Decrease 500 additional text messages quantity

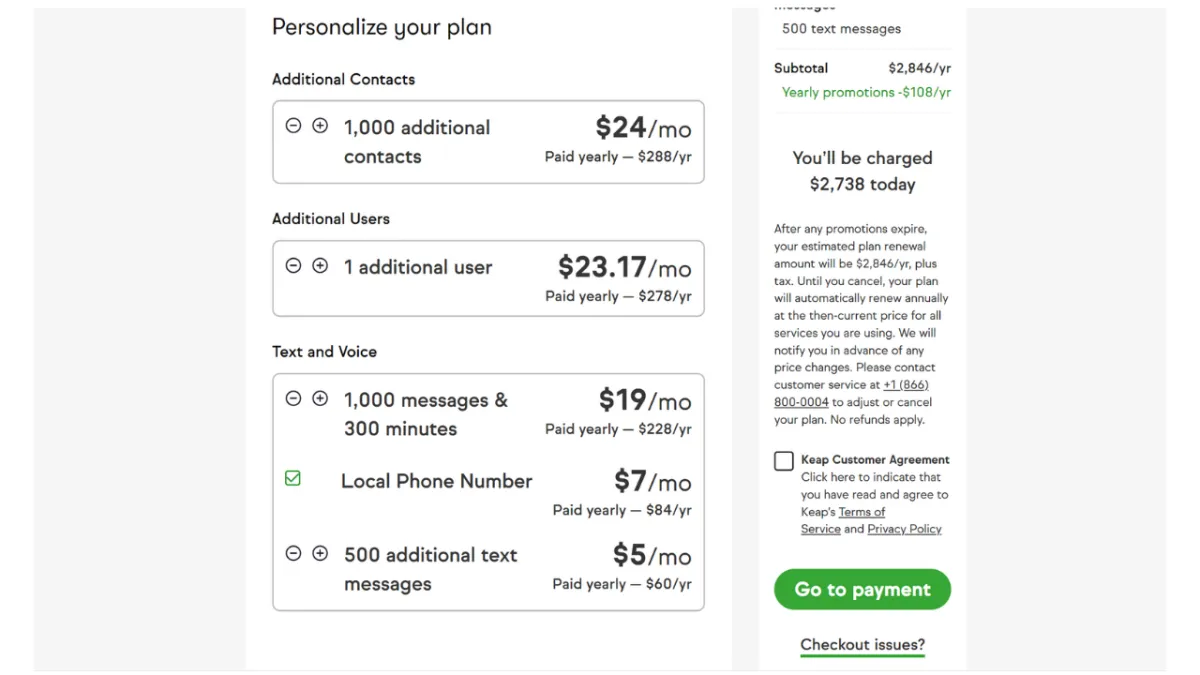(x=293, y=553)
